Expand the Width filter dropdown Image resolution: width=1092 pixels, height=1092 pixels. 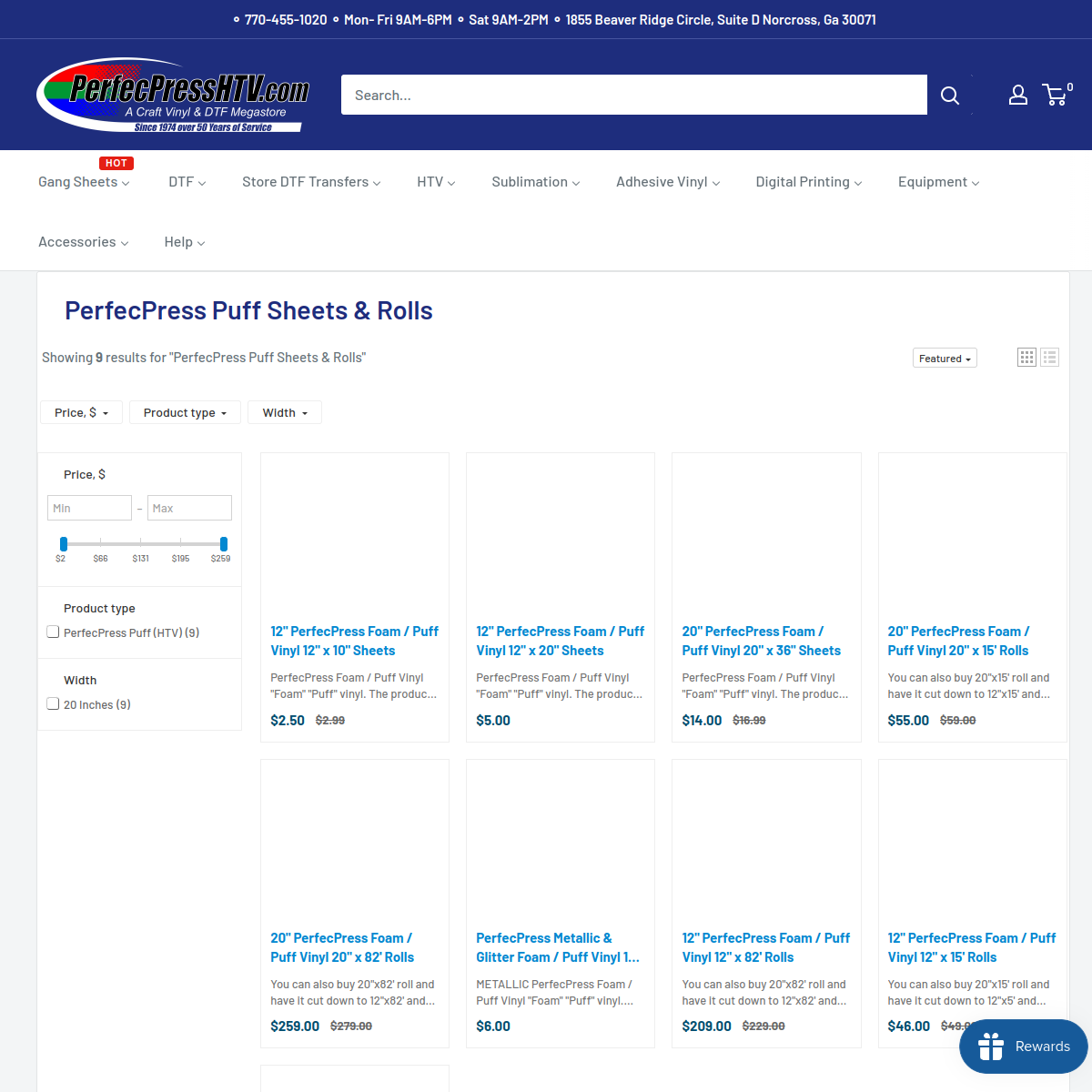[x=285, y=412]
